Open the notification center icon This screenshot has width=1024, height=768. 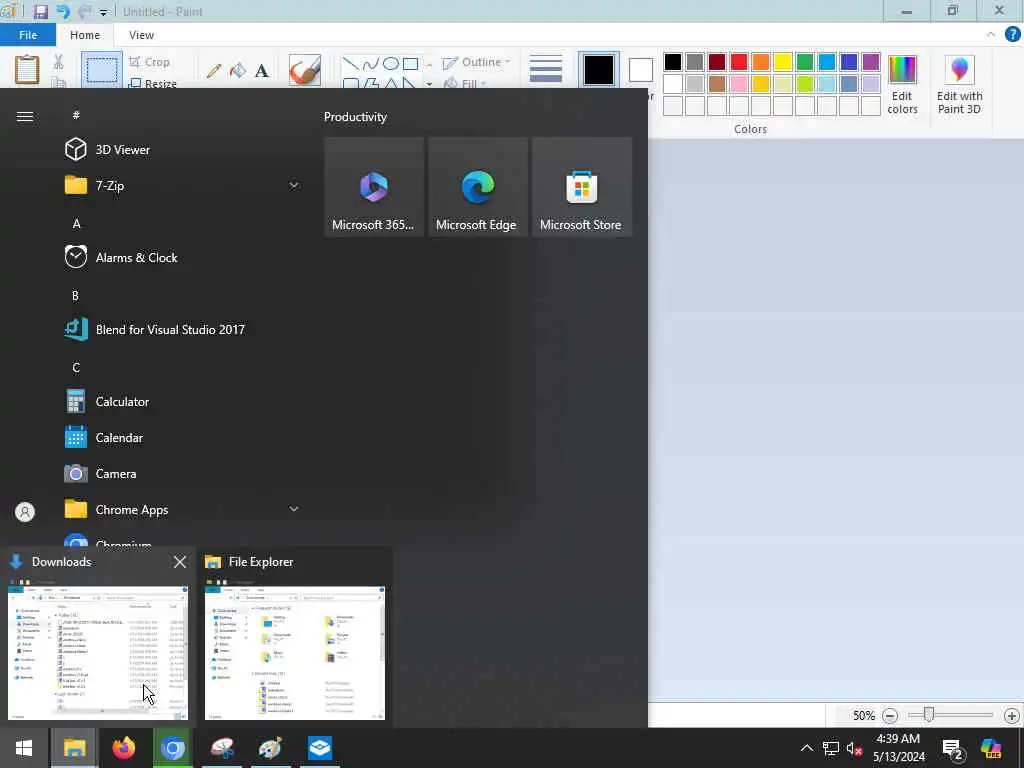pyautogui.click(x=953, y=750)
